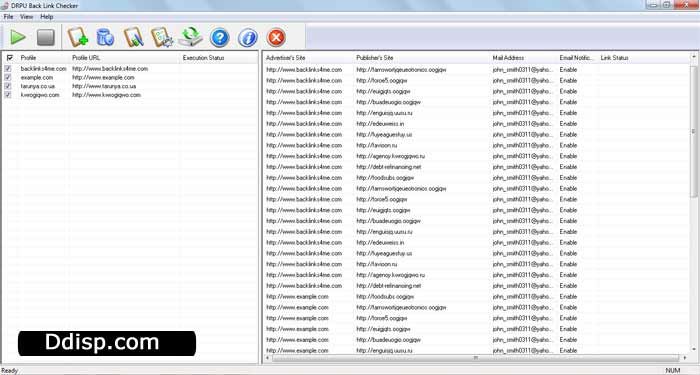700x375 pixels.
Task: Uncheck the example.com profile checkbox
Action: (x=8, y=77)
